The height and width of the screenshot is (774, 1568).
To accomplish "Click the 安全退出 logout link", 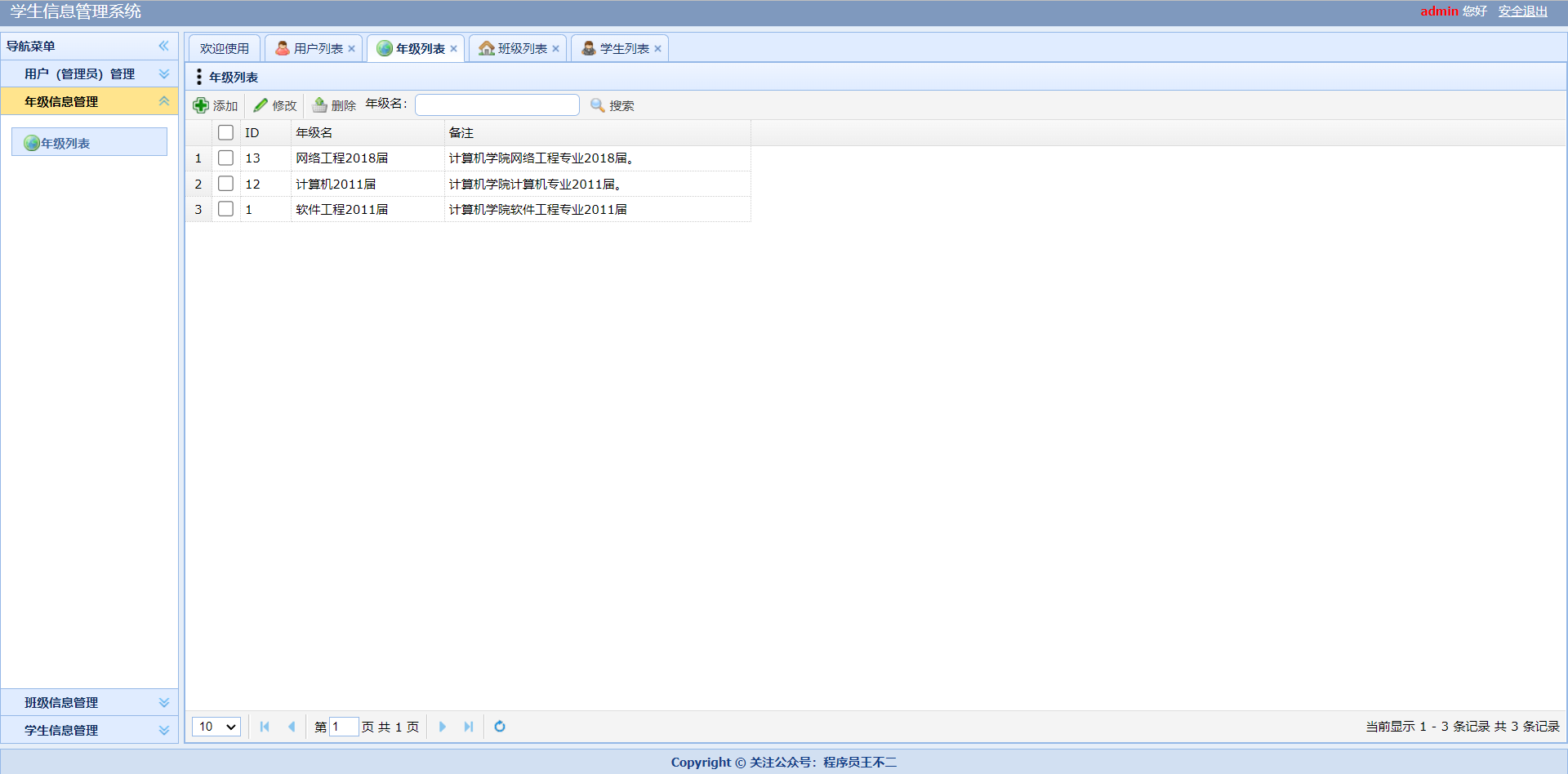I will click(x=1523, y=11).
